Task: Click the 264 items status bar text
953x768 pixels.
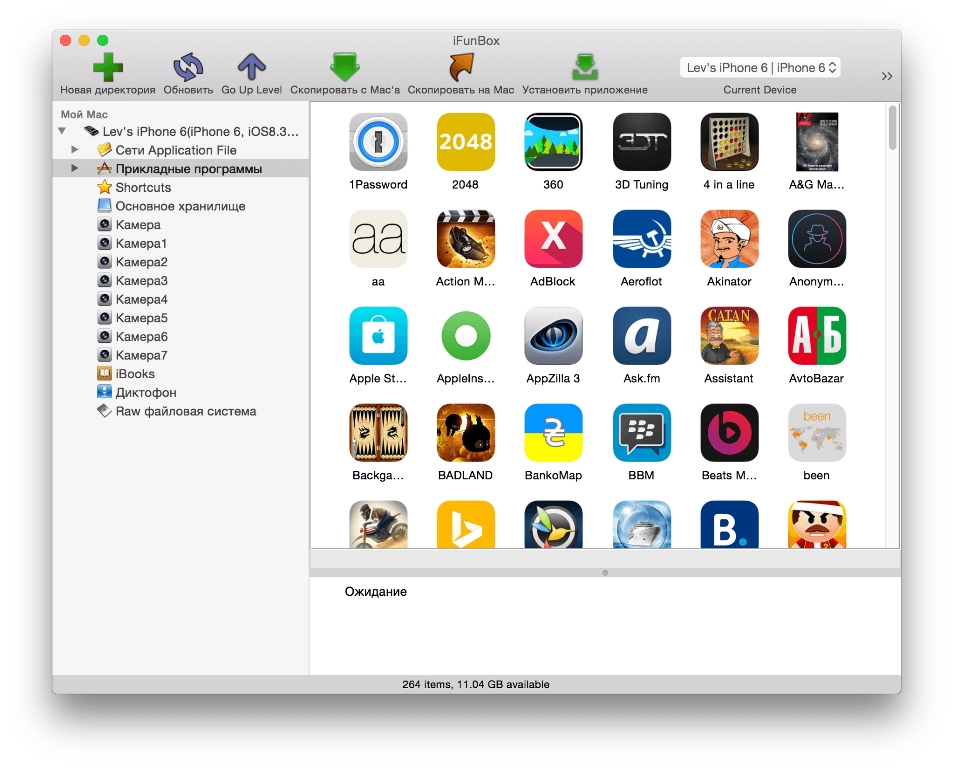Action: (476, 684)
